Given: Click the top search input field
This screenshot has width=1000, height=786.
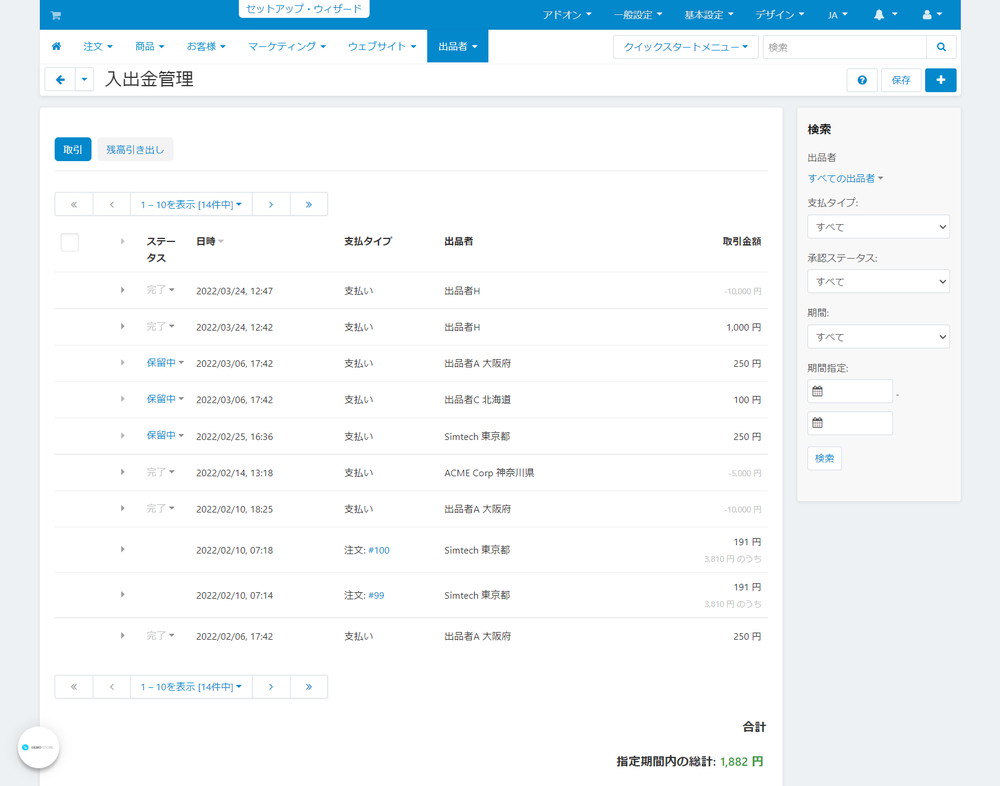Looking at the screenshot, I should click(844, 47).
